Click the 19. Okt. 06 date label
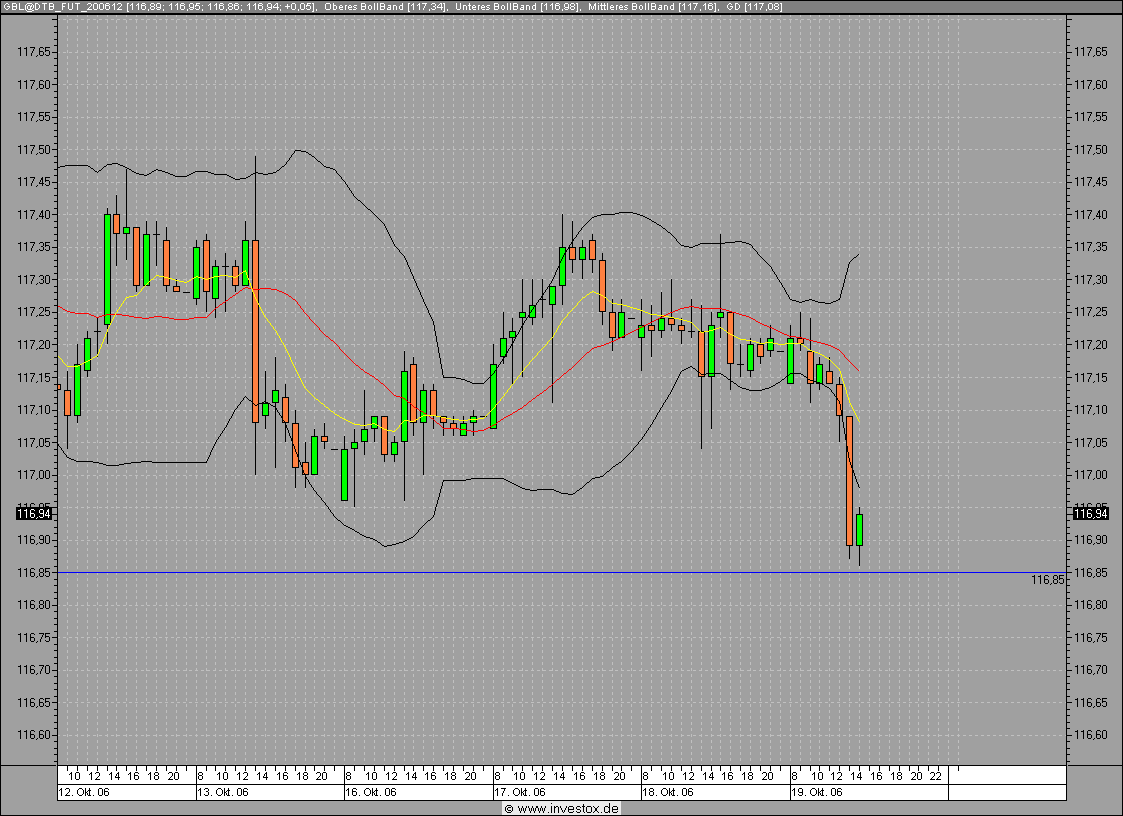This screenshot has width=1123, height=816. pos(817,792)
